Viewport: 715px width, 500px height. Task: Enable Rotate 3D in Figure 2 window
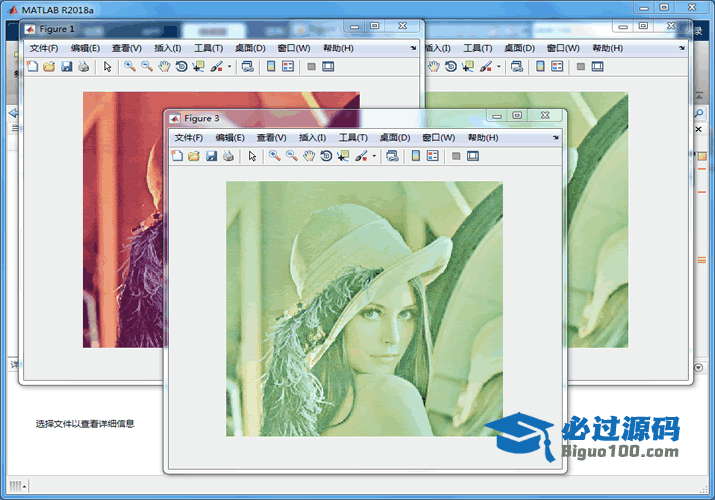click(x=451, y=67)
